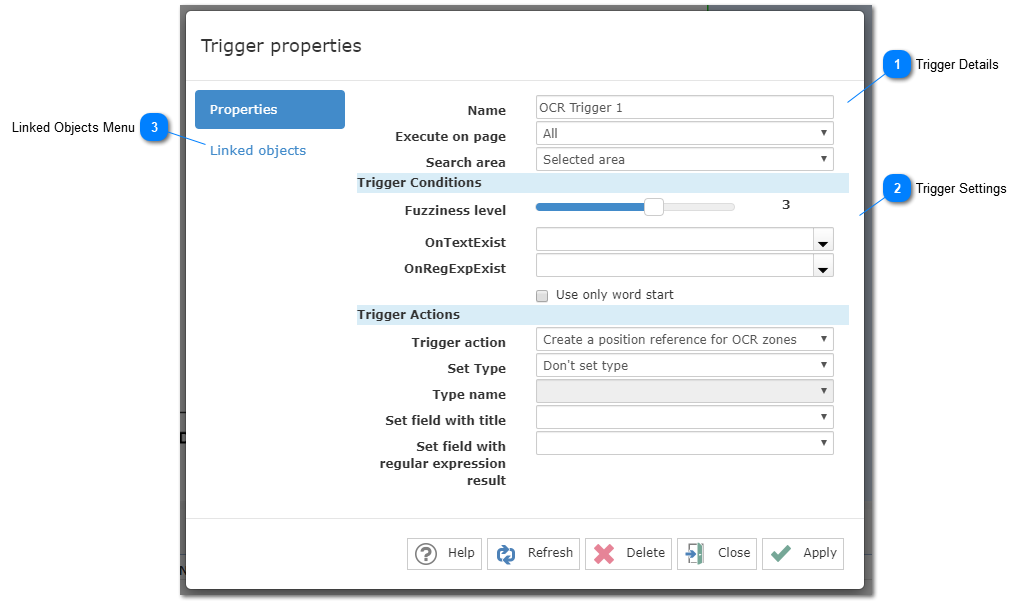Click the Trigger Actions section header
The width and height of the screenshot is (1023, 604).
tap(602, 315)
